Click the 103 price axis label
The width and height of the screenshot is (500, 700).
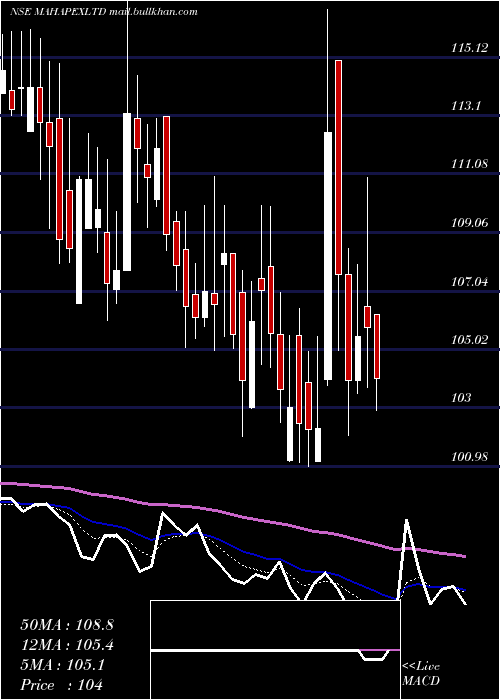pyautogui.click(x=461, y=397)
